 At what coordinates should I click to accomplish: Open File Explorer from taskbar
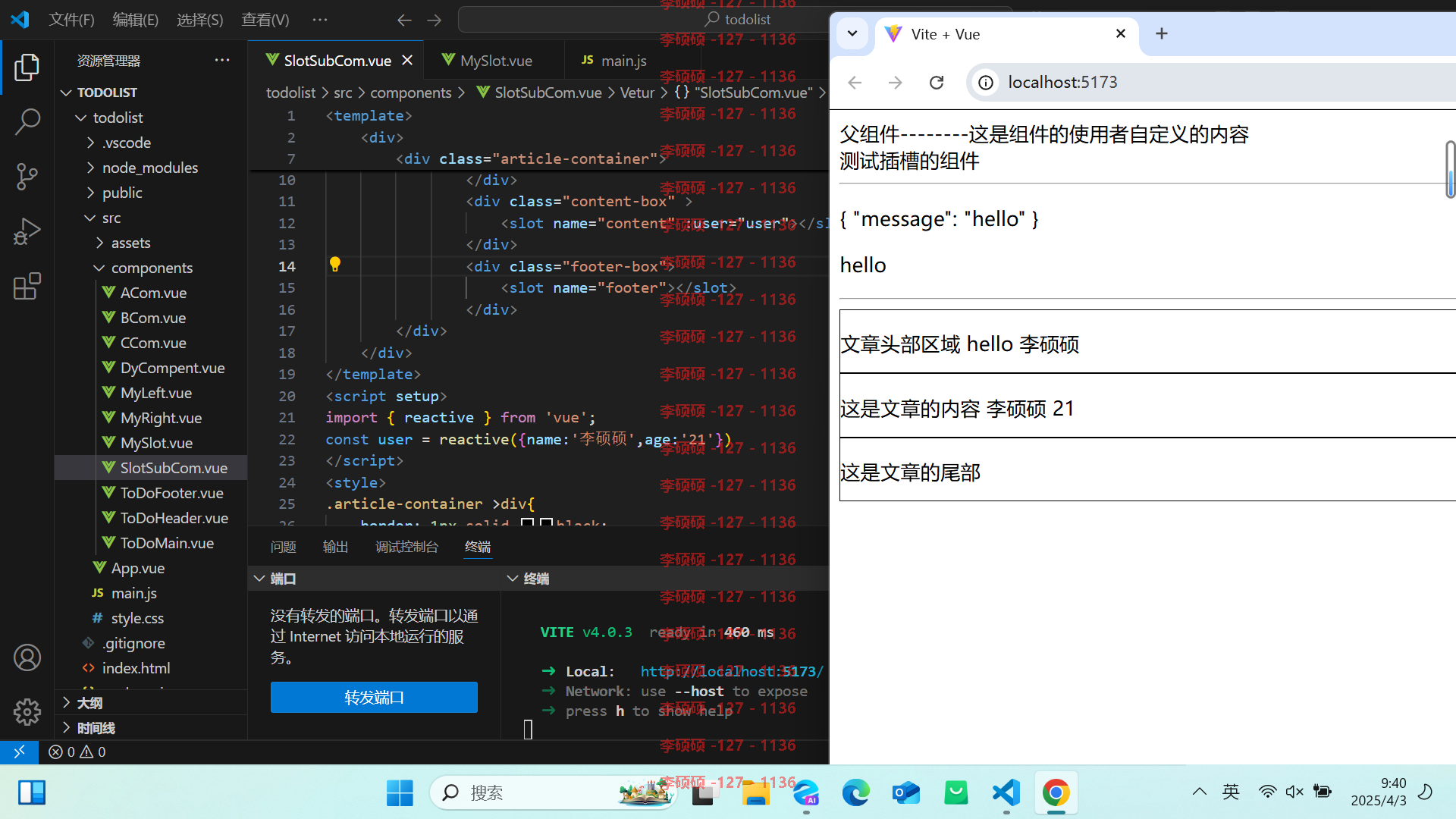coord(756,792)
